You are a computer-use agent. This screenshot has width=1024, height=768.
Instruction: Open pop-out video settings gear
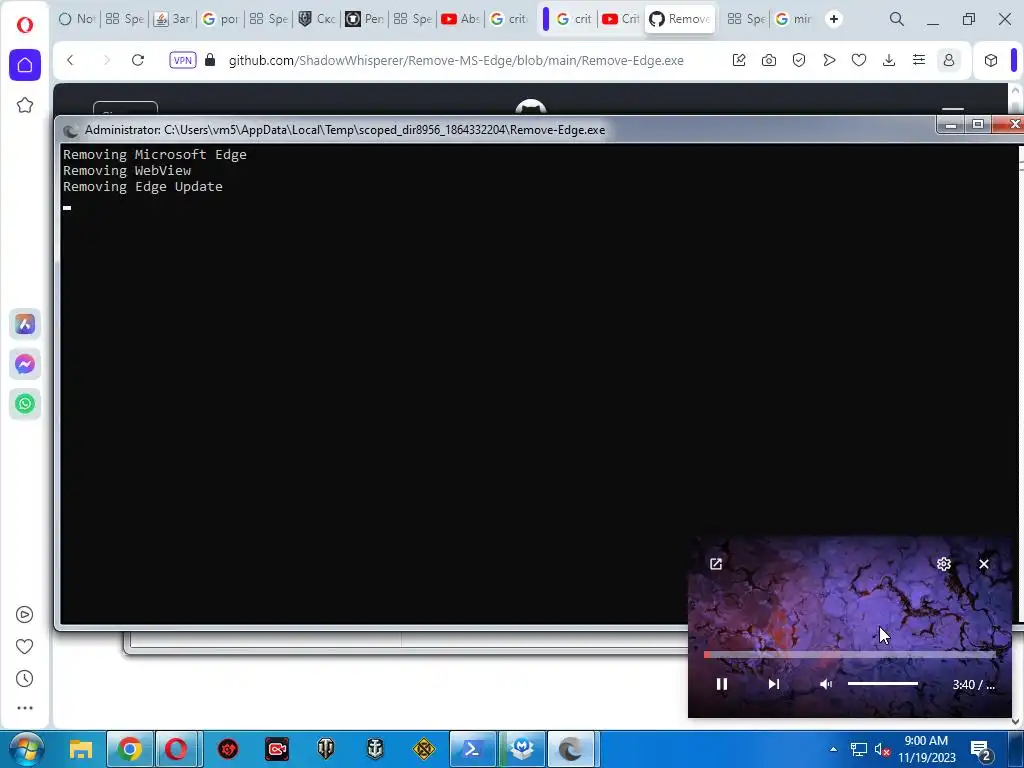[x=944, y=564]
